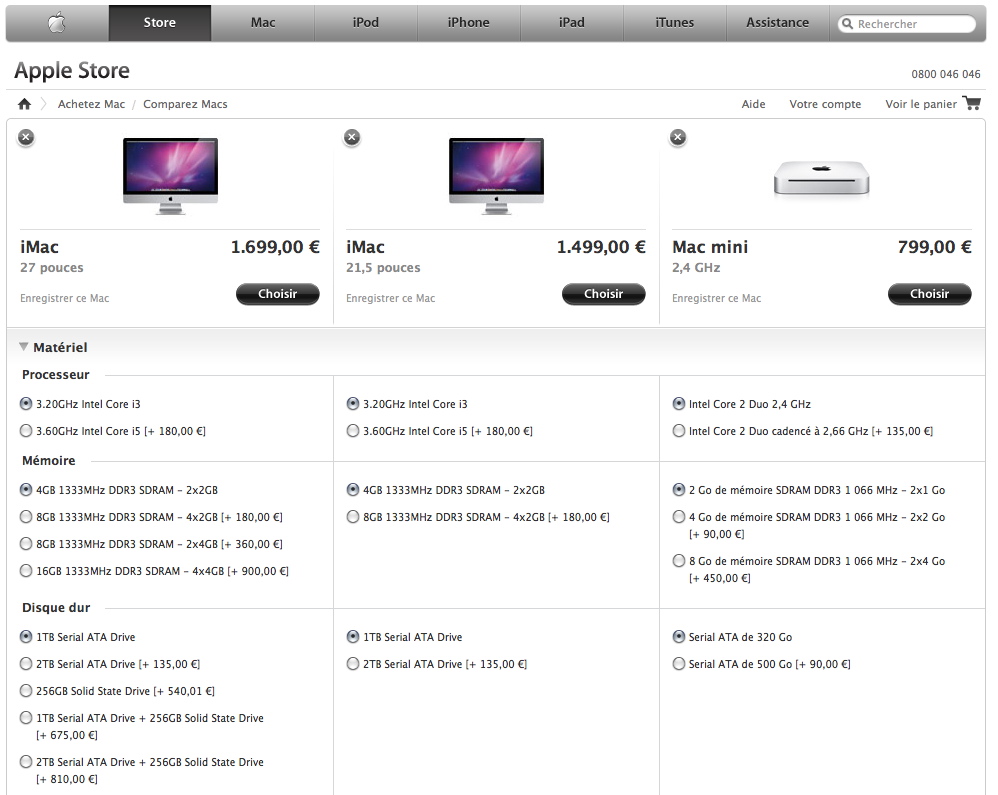Open the Aide link
Viewport: 998px width, 795px height.
754,104
